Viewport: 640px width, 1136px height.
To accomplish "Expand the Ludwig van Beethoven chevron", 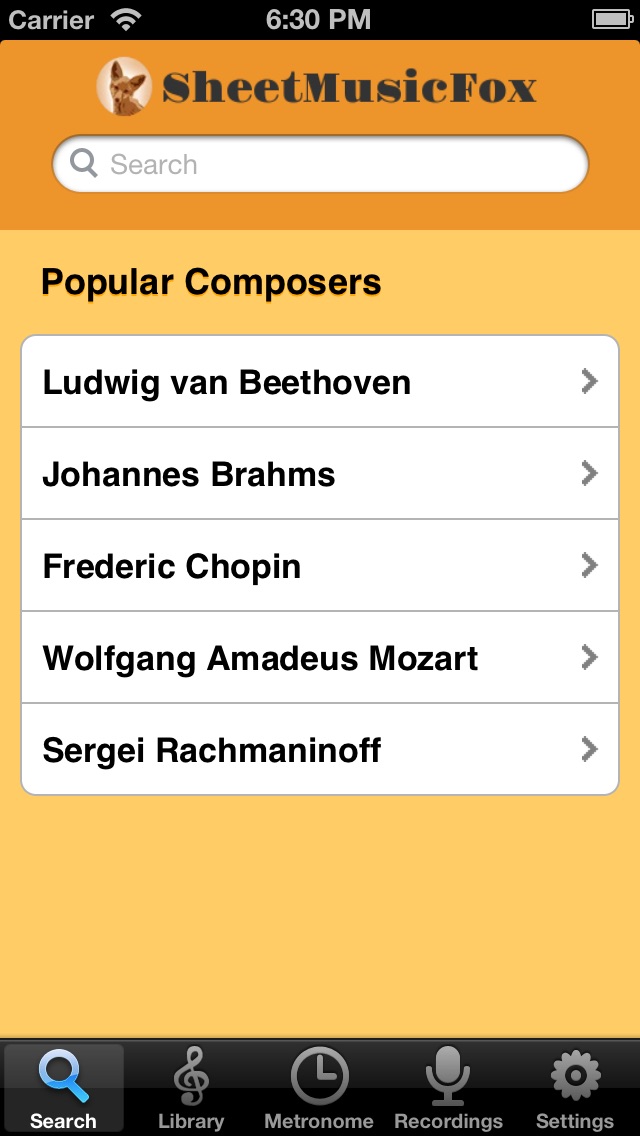I will click(x=590, y=381).
